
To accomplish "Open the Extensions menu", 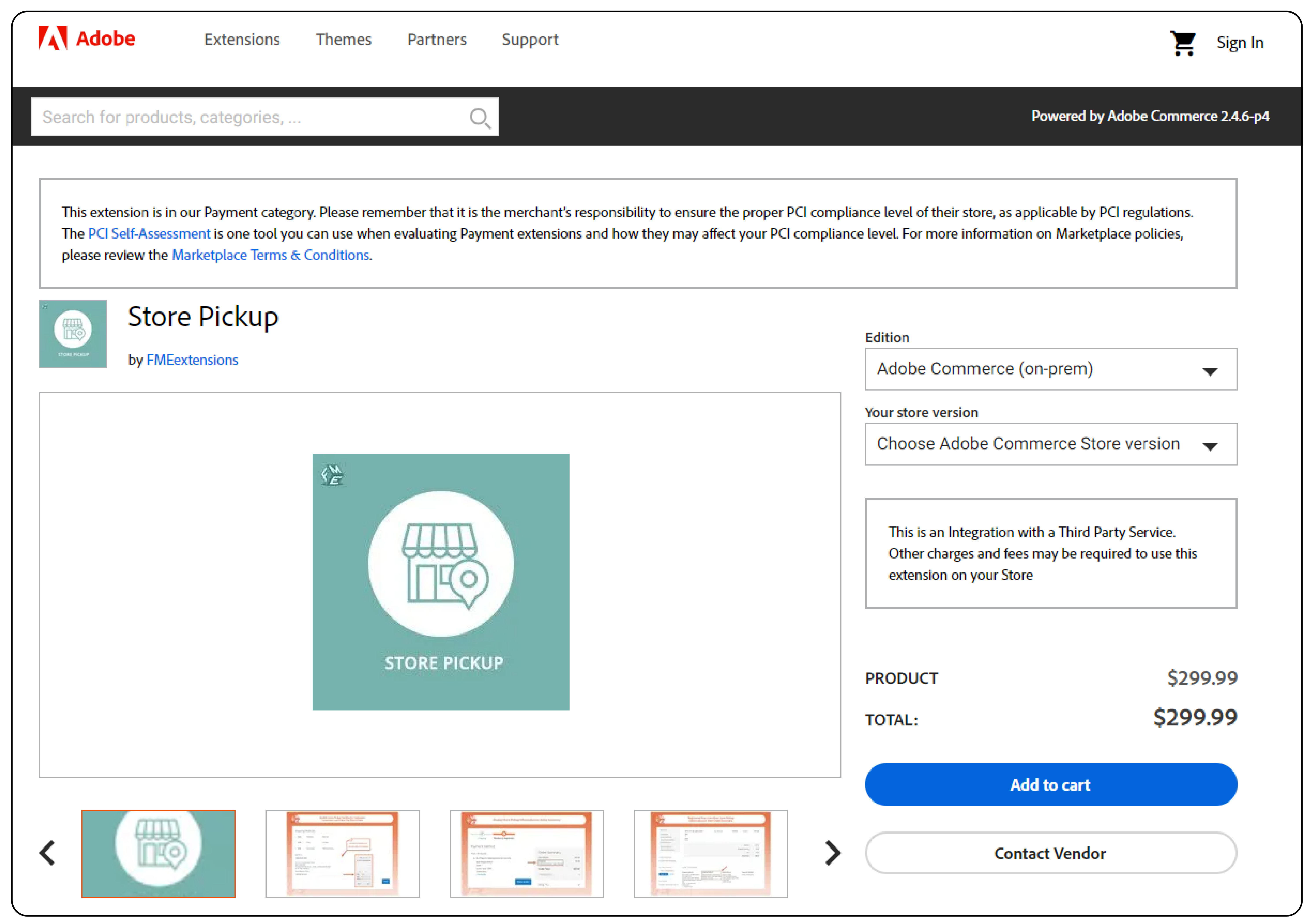I will click(x=242, y=40).
